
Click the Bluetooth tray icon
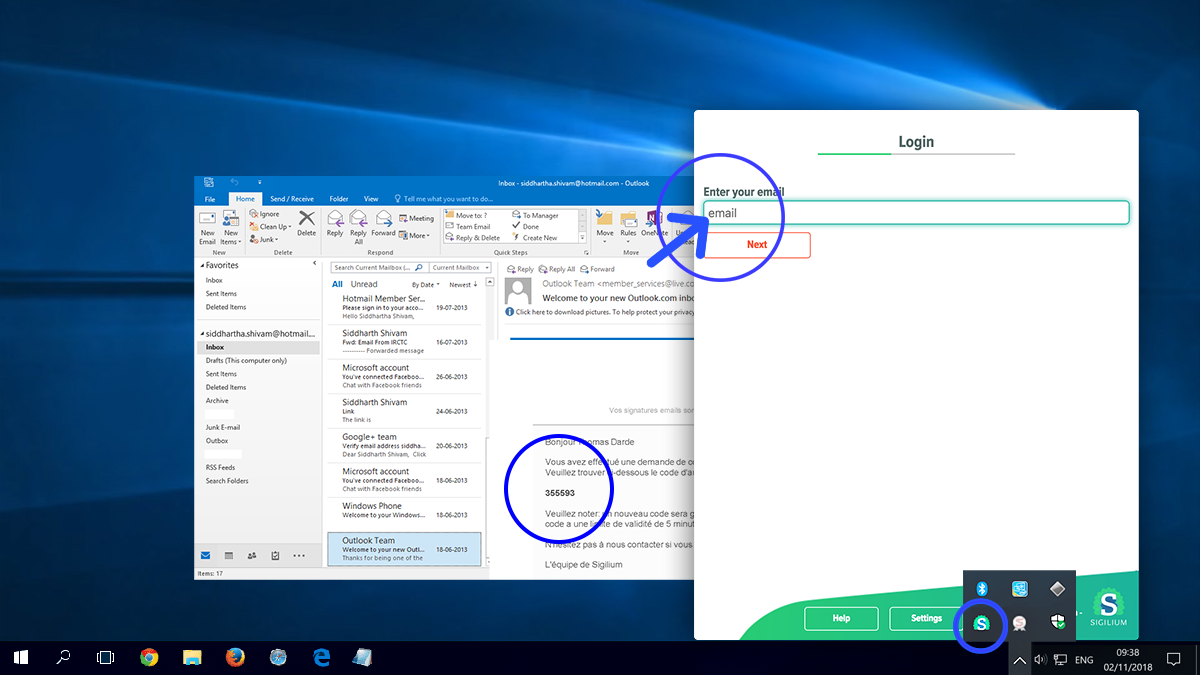click(x=982, y=589)
